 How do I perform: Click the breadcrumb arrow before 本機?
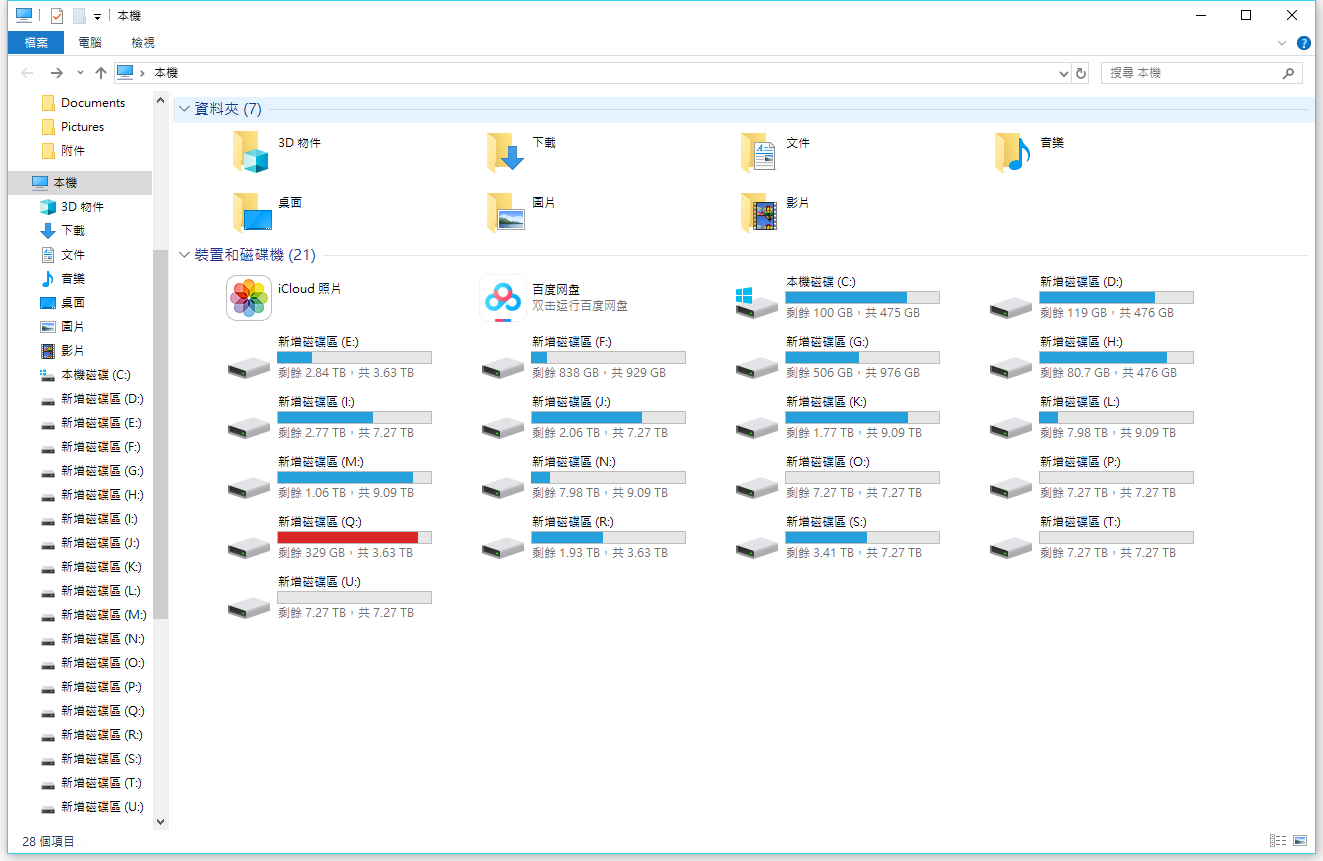tap(142, 73)
